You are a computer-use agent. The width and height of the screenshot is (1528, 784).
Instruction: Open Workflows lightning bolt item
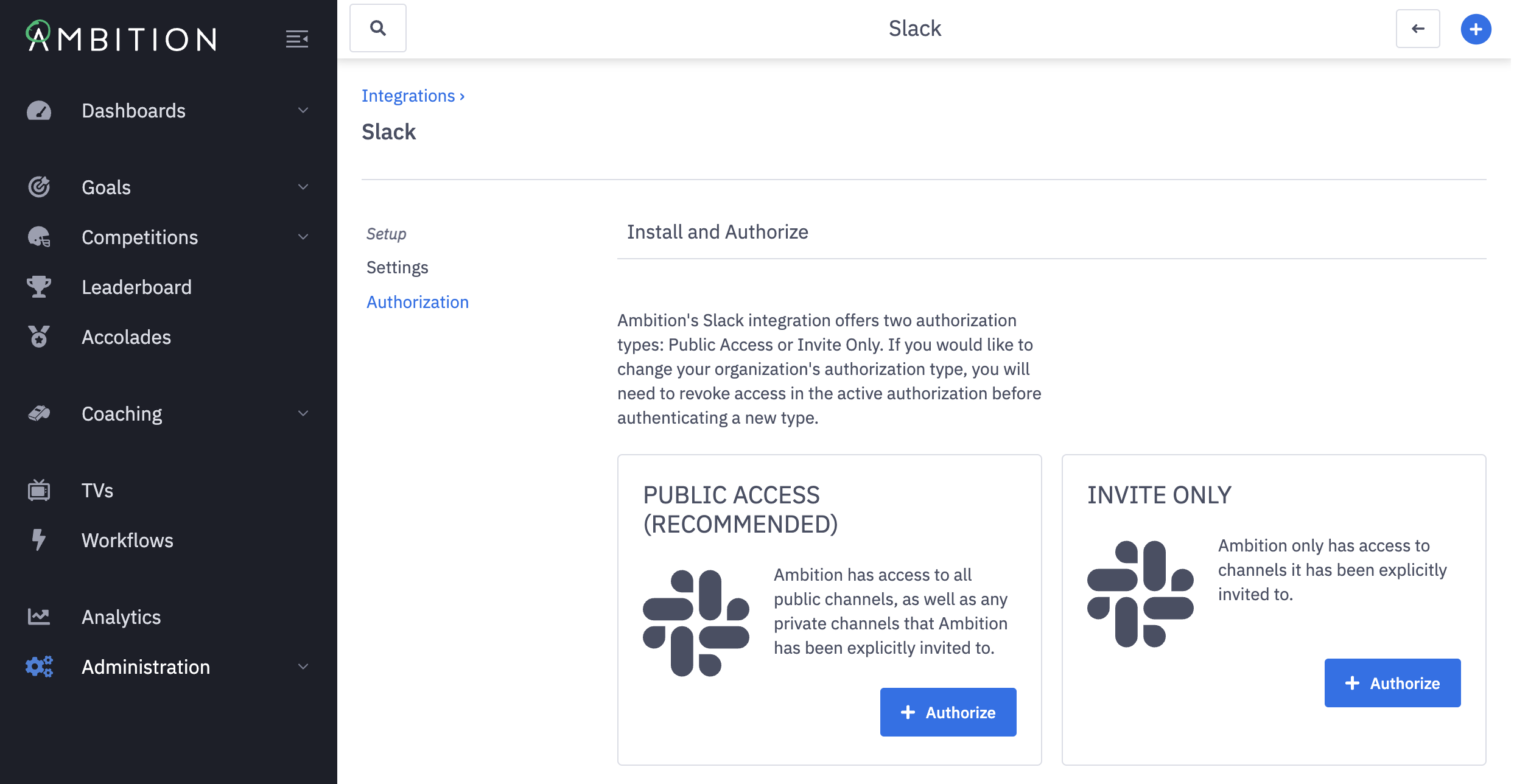[x=127, y=541]
